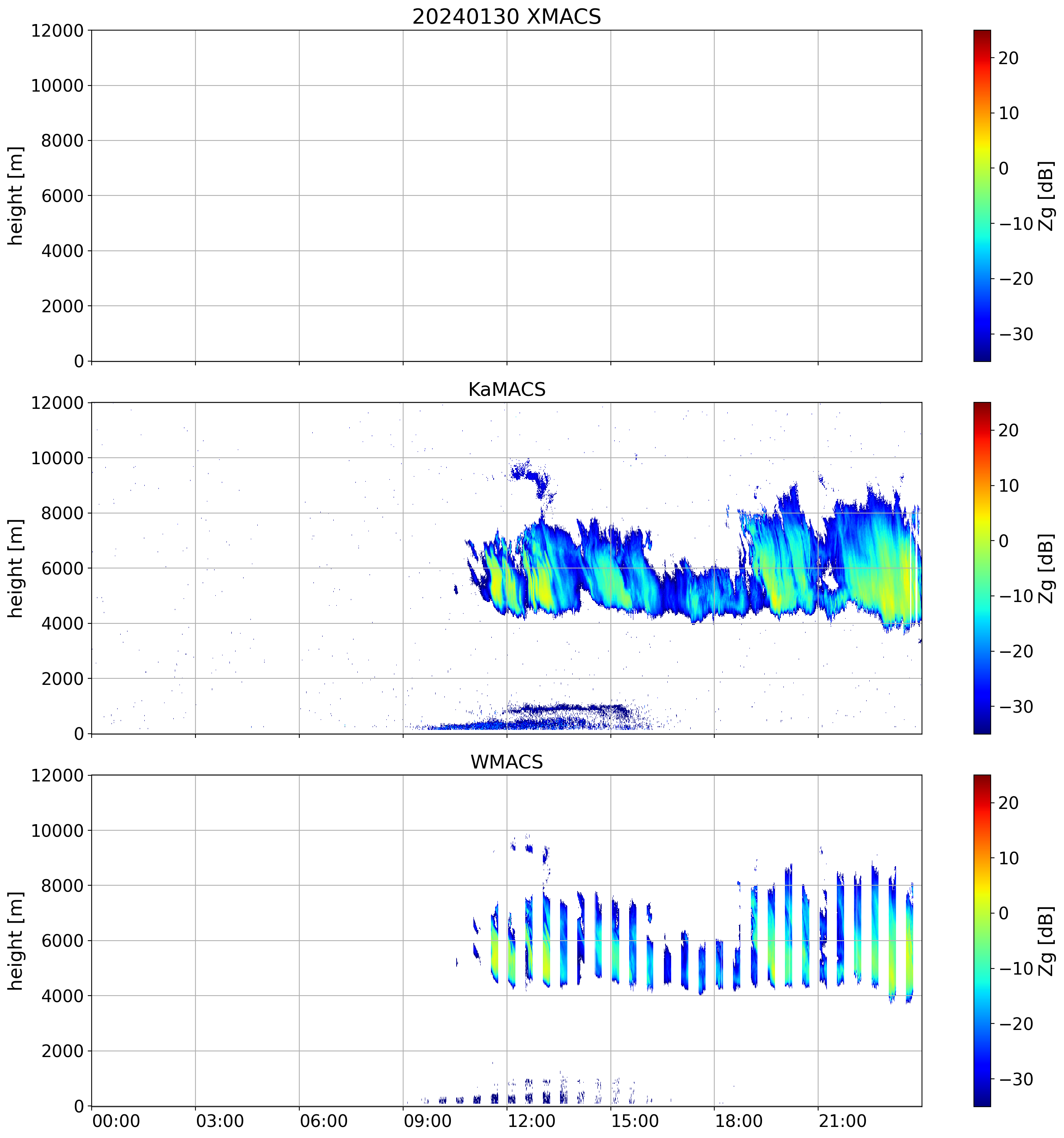
Task: Click the 20 tick on WMACS colorbar
Action: [1008, 803]
